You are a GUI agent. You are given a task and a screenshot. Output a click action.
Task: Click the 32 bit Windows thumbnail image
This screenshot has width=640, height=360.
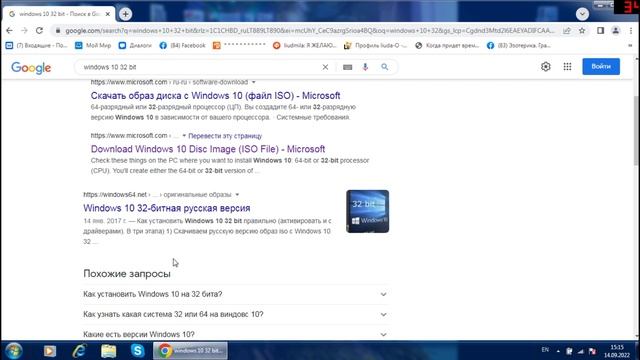click(367, 211)
